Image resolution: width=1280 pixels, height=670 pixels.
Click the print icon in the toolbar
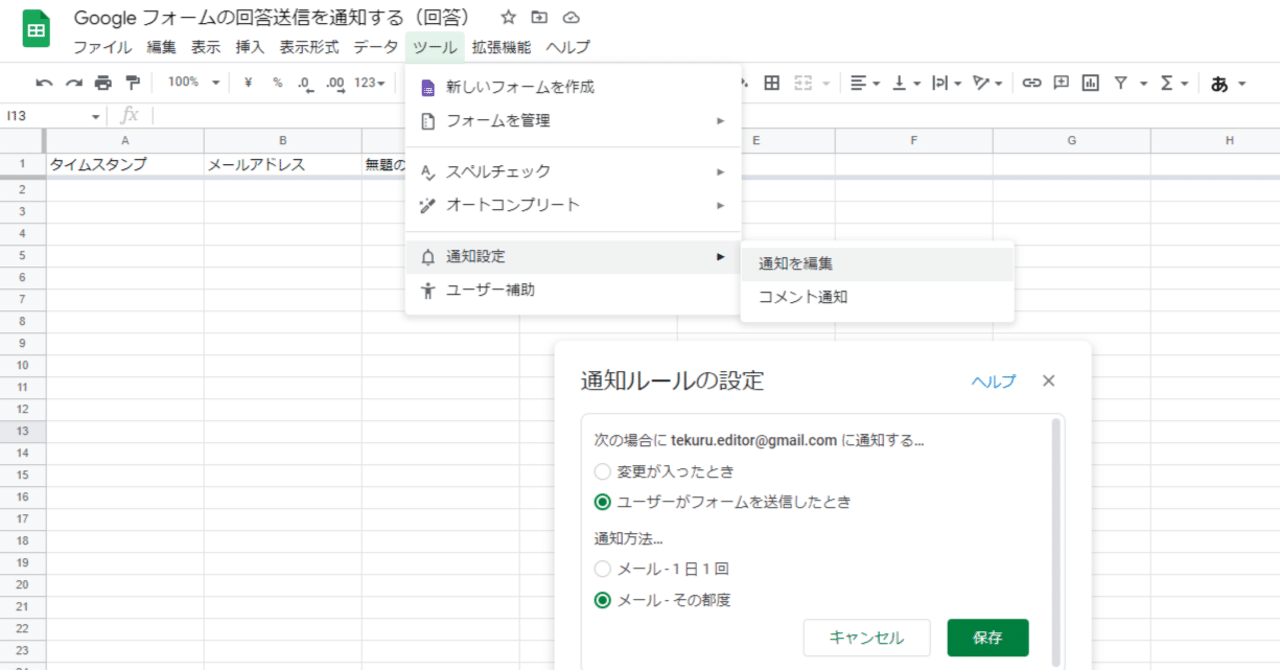pyautogui.click(x=104, y=82)
